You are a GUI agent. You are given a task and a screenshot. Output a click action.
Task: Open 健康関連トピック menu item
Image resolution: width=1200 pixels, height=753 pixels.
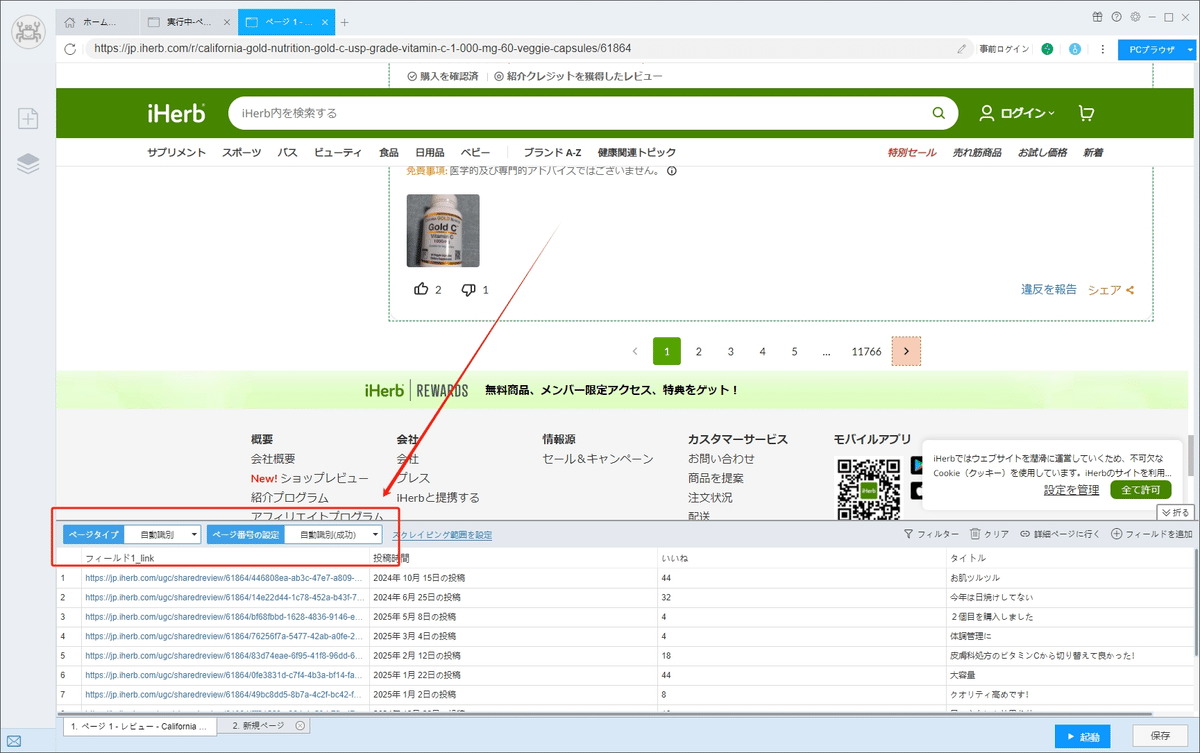[637, 153]
